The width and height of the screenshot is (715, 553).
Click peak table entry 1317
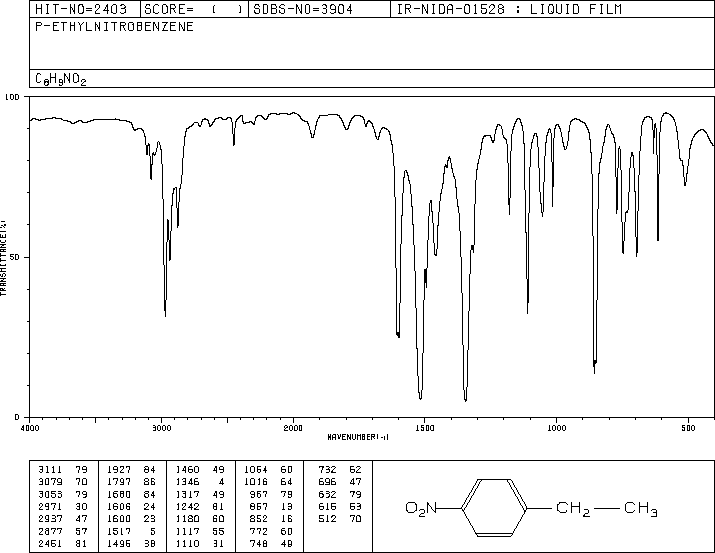tap(187, 494)
